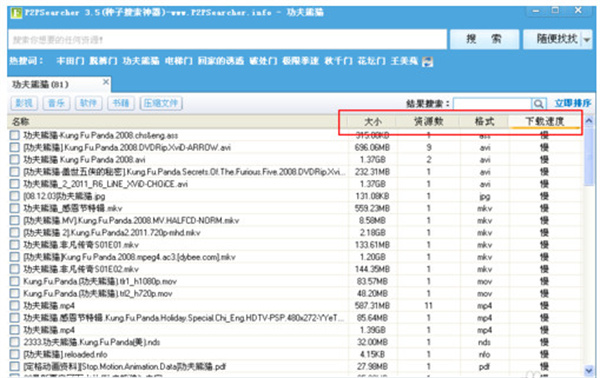Click the scrollbar down arrow
The height and width of the screenshot is (378, 600).
pos(589,370)
